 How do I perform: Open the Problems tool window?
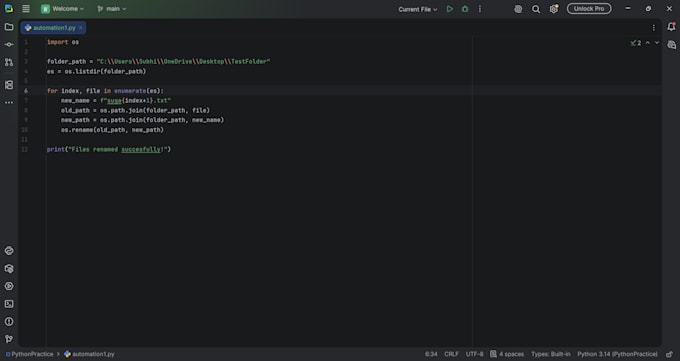(x=9, y=322)
